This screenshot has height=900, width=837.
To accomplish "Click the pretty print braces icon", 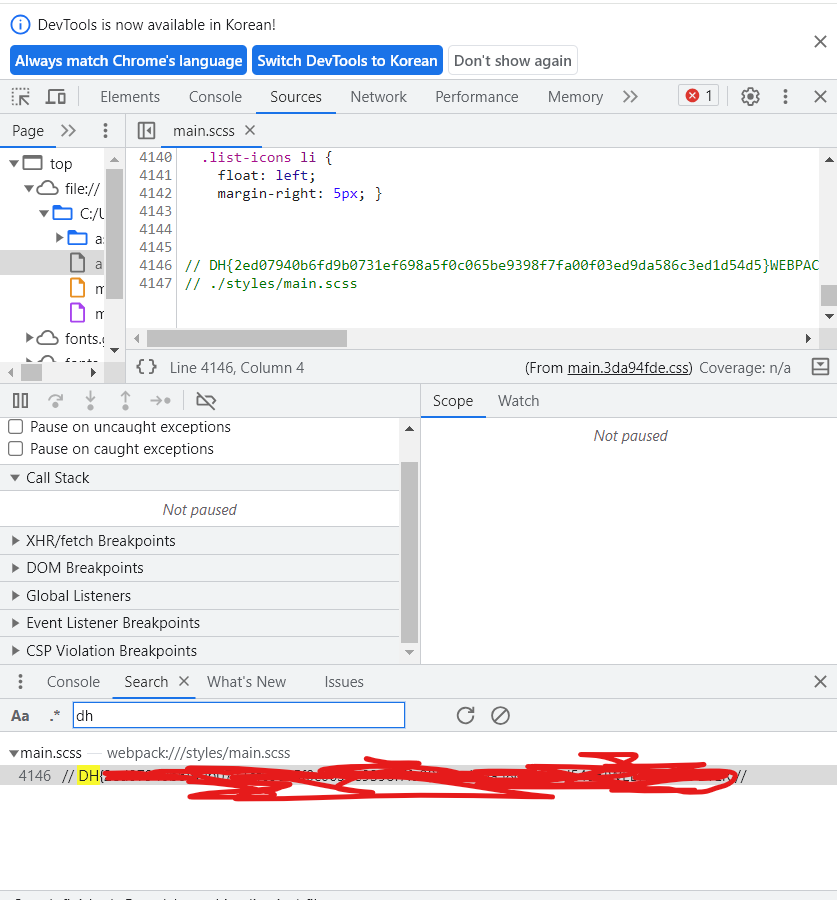I will [146, 367].
